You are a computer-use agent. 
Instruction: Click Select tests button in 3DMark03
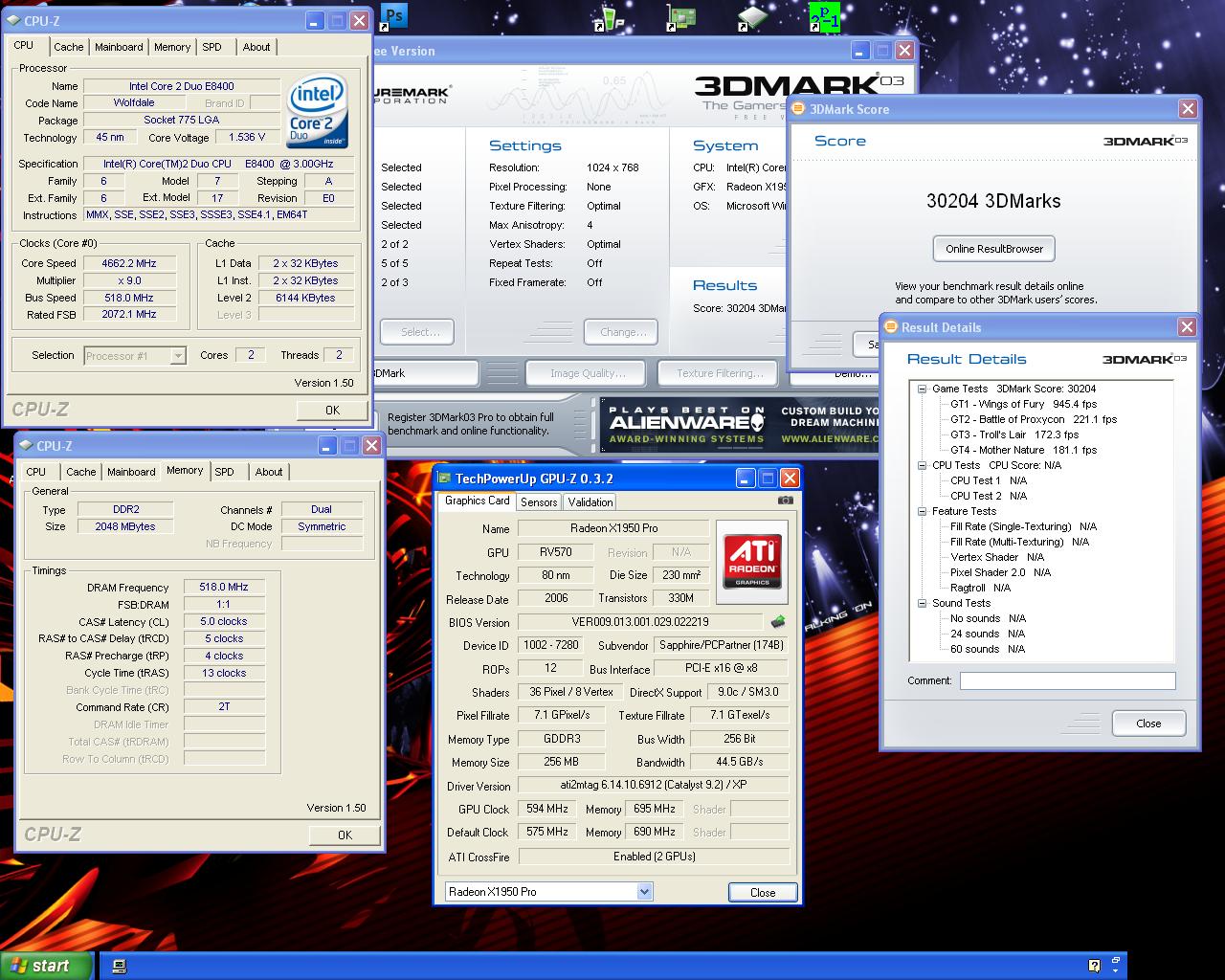(417, 332)
